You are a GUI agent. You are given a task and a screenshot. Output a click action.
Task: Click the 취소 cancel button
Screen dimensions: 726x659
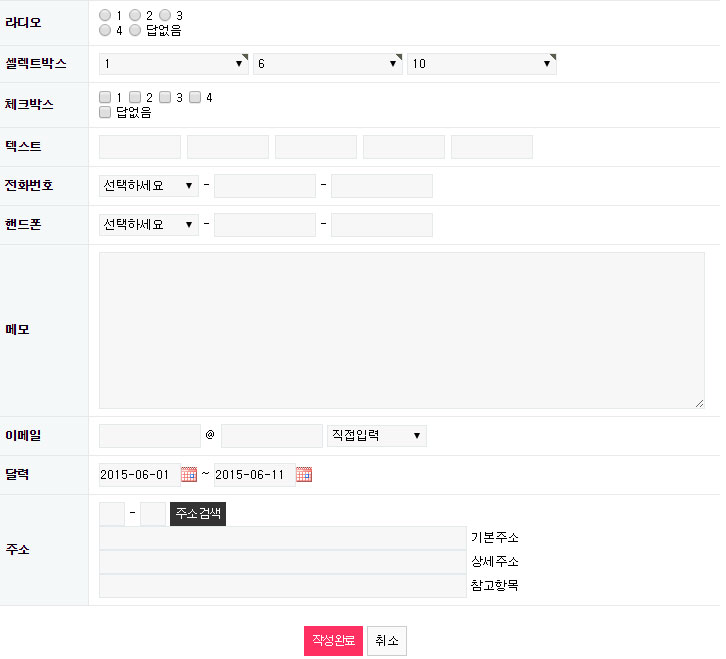[x=387, y=641]
